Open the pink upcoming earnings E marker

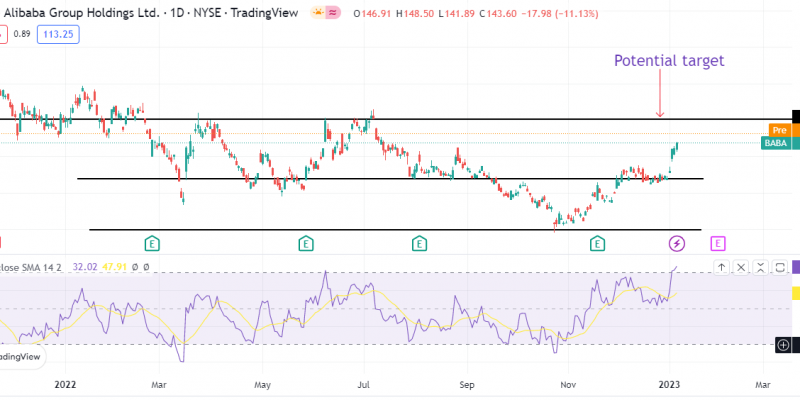tap(718, 244)
